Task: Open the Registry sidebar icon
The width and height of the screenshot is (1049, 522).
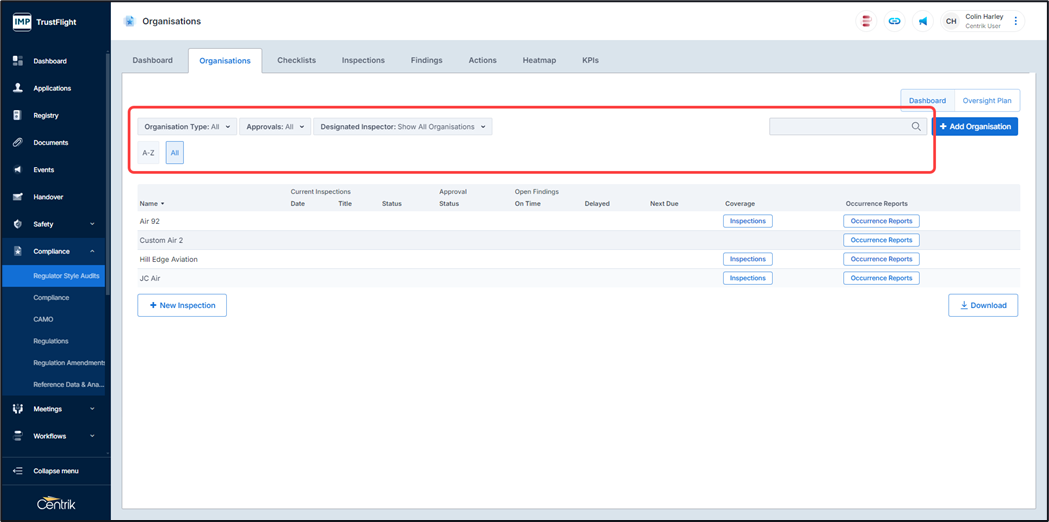Action: tap(18, 115)
